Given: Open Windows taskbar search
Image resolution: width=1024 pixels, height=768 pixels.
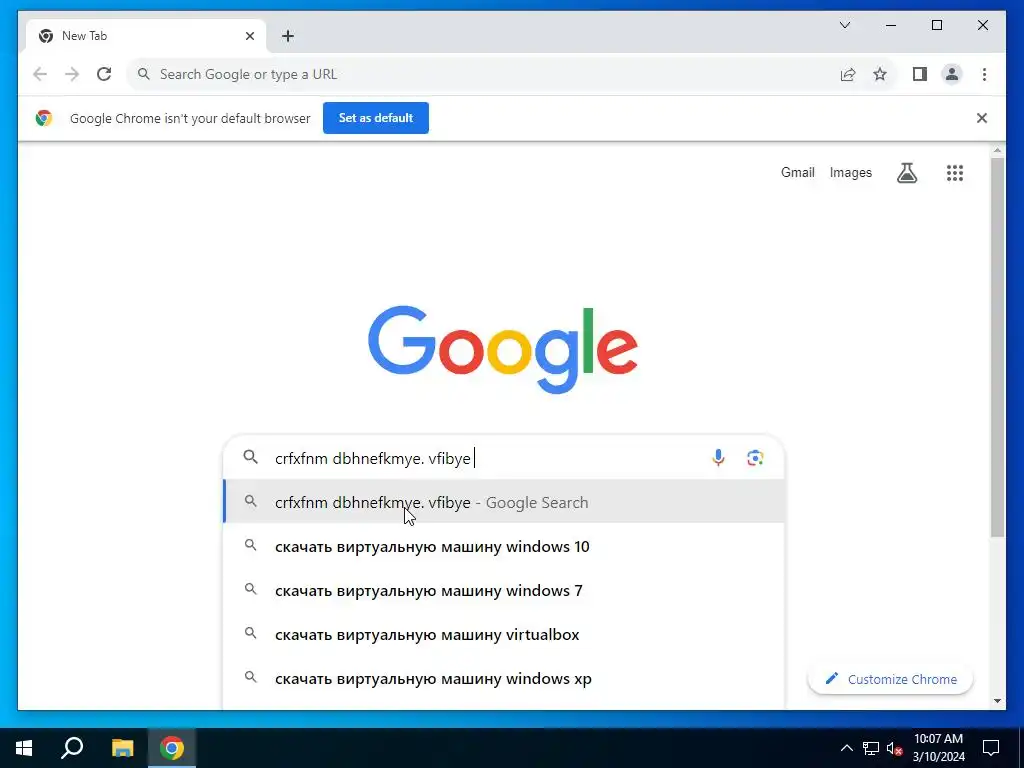Looking at the screenshot, I should click(72, 748).
